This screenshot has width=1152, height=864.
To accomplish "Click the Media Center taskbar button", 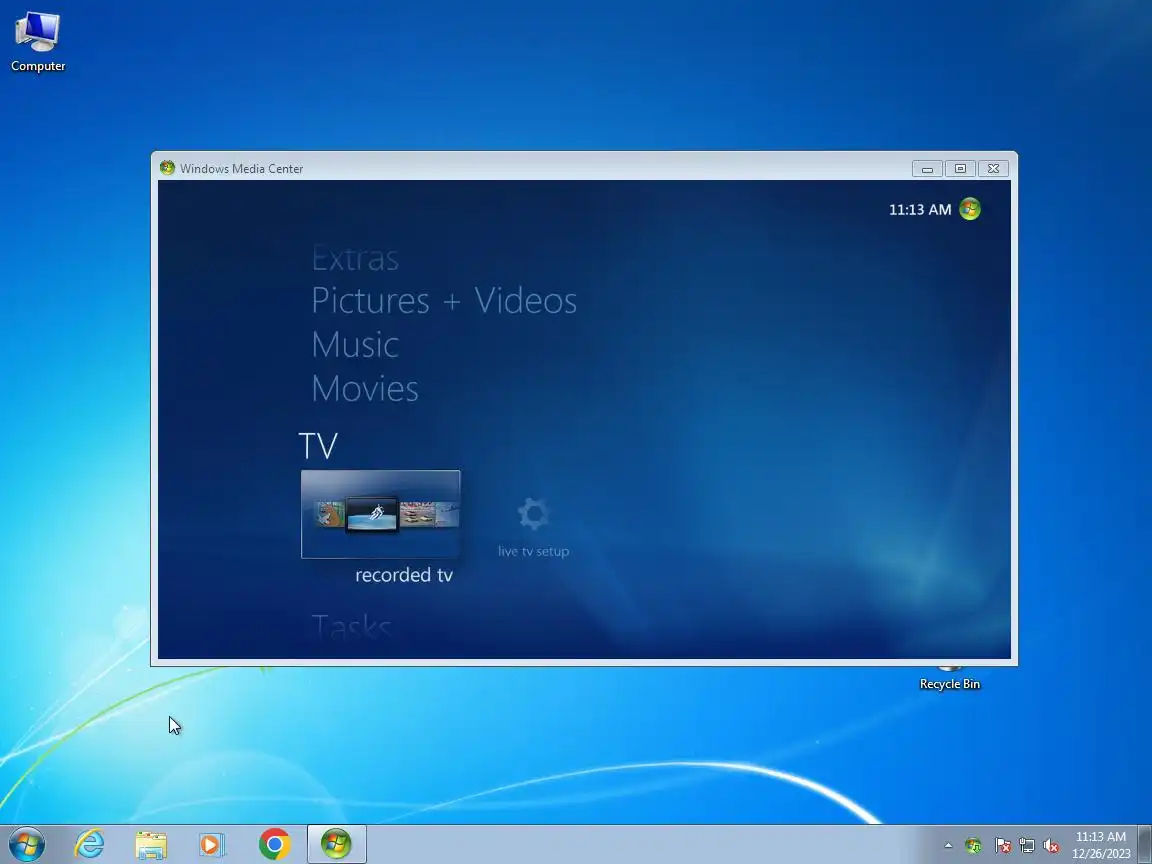I will [336, 844].
